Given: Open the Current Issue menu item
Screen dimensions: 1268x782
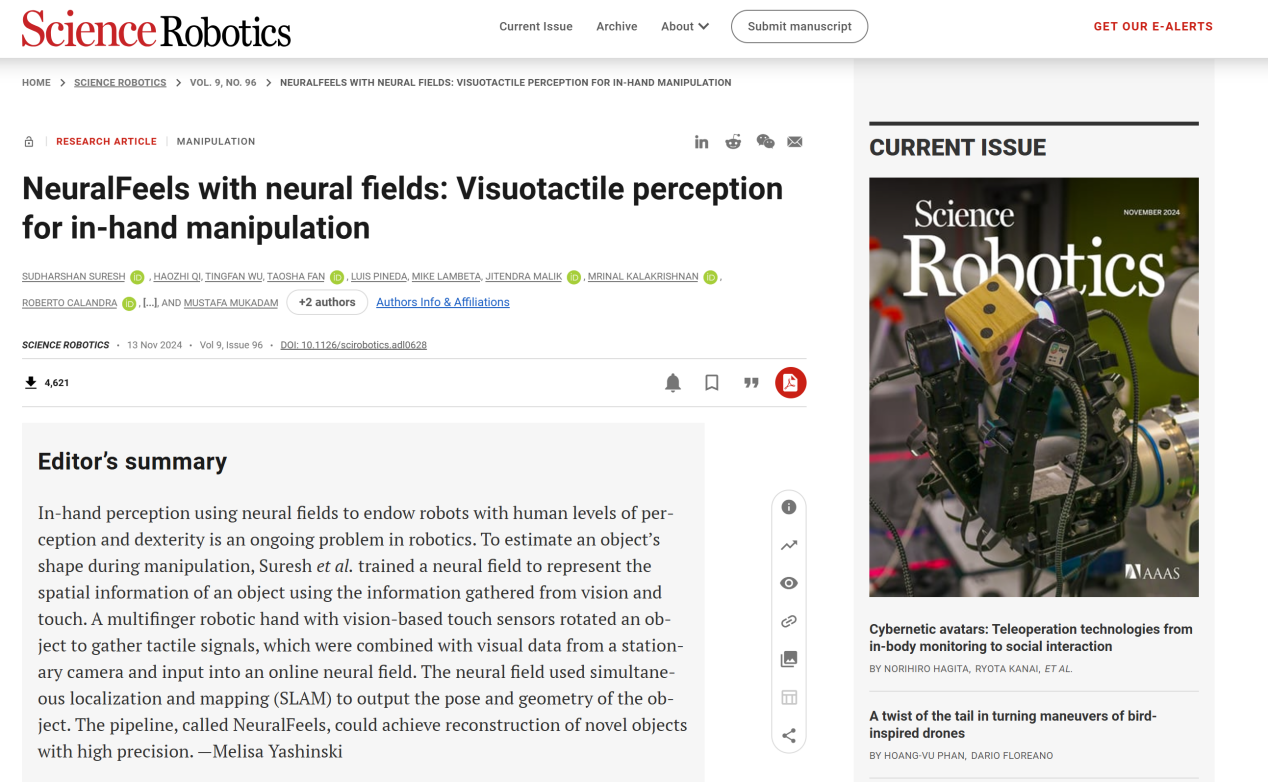Looking at the screenshot, I should tap(536, 27).
